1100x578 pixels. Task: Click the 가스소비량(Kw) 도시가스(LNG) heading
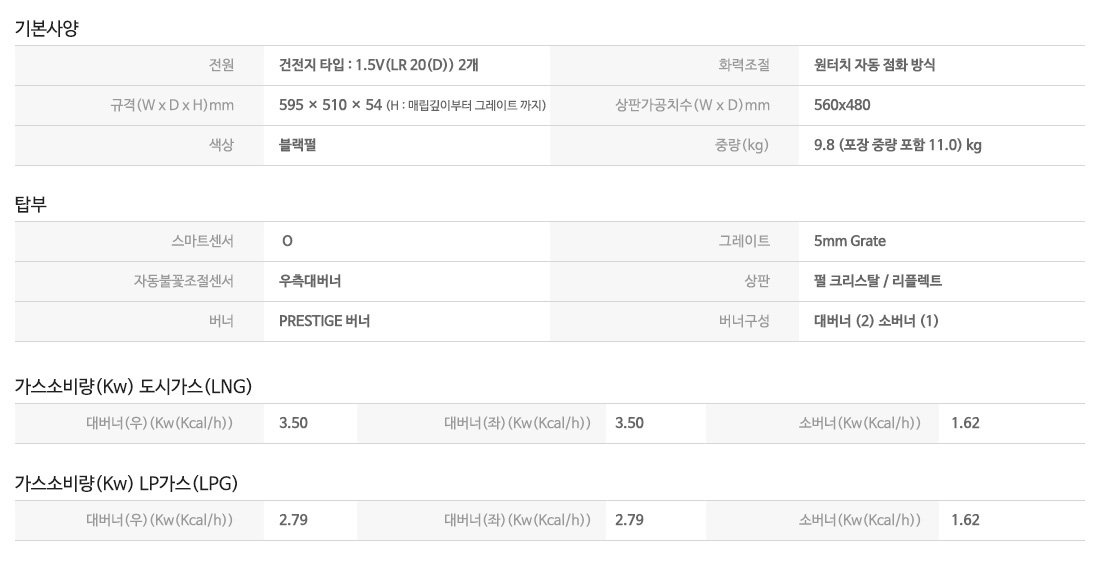[x=133, y=386]
